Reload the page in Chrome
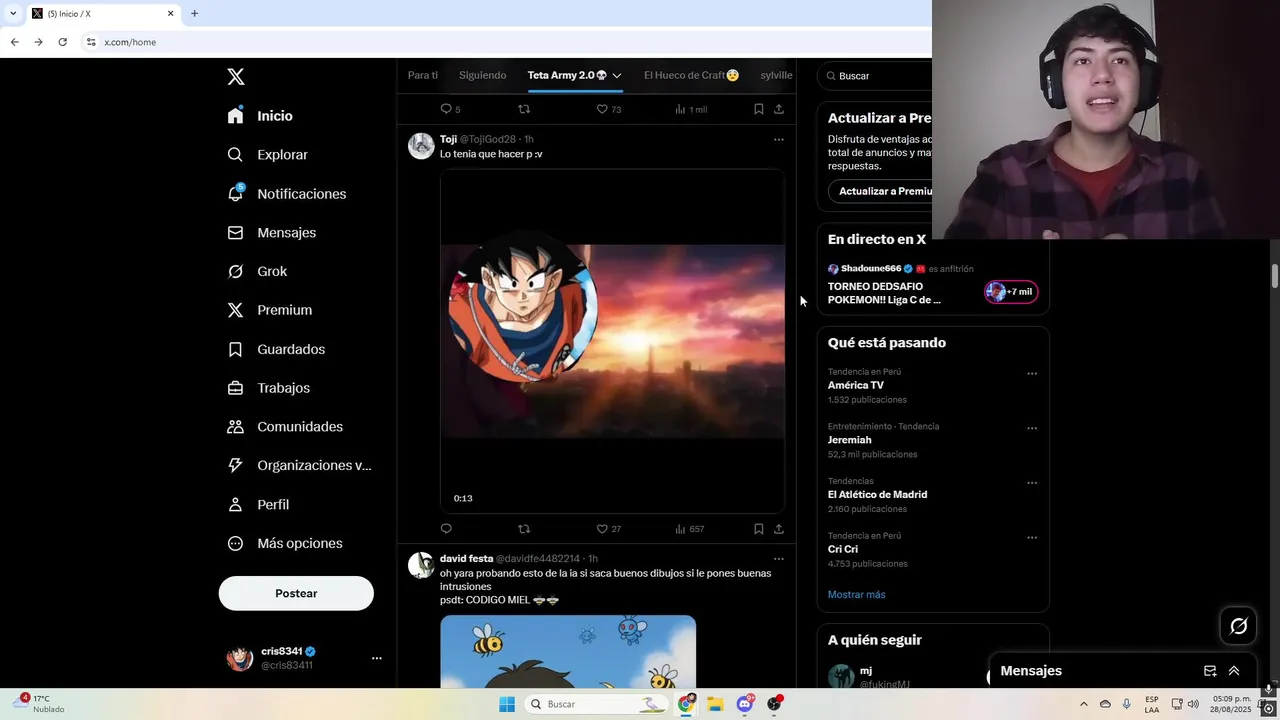 62,42
